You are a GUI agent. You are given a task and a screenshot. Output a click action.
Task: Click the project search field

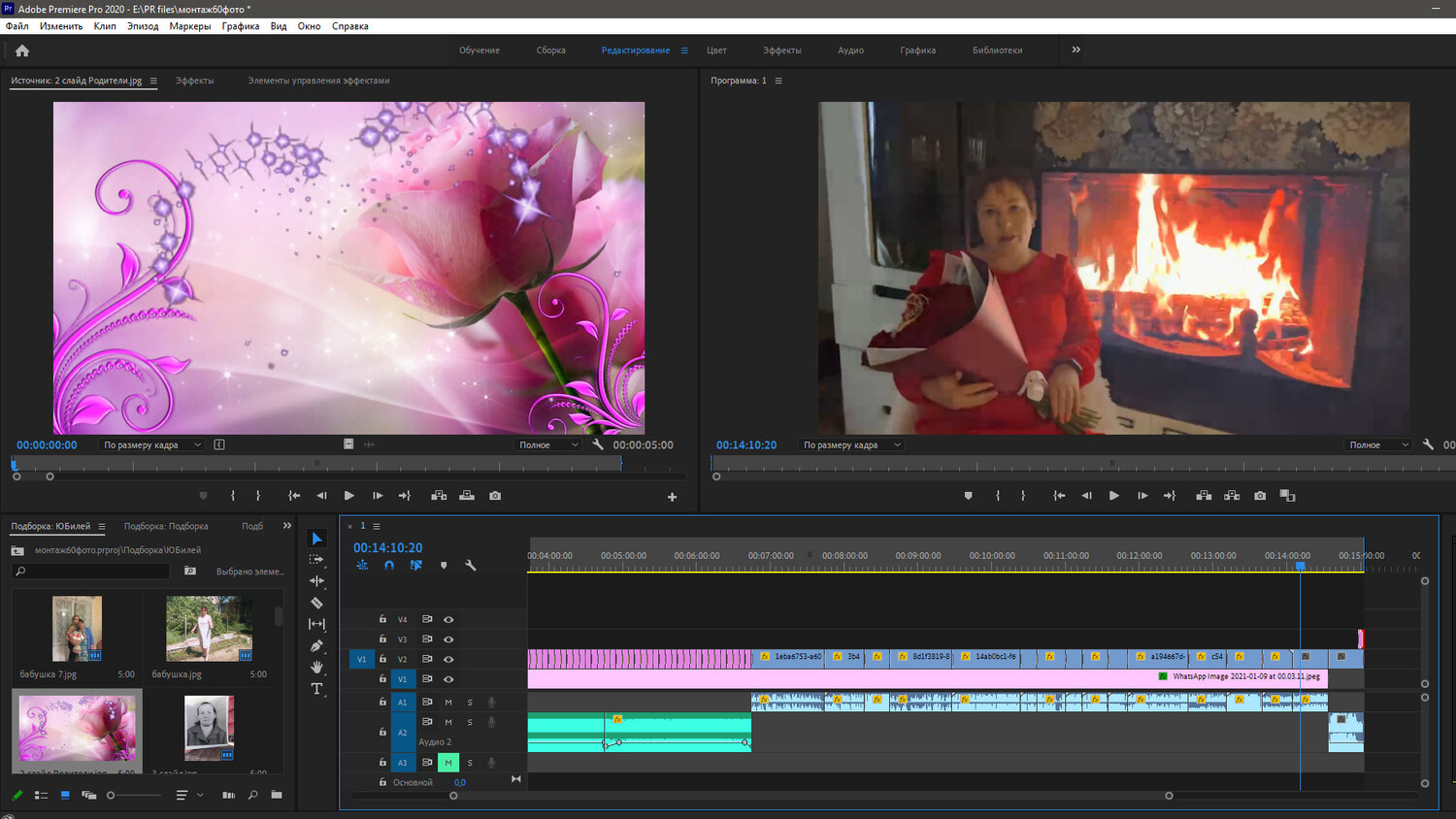point(91,572)
